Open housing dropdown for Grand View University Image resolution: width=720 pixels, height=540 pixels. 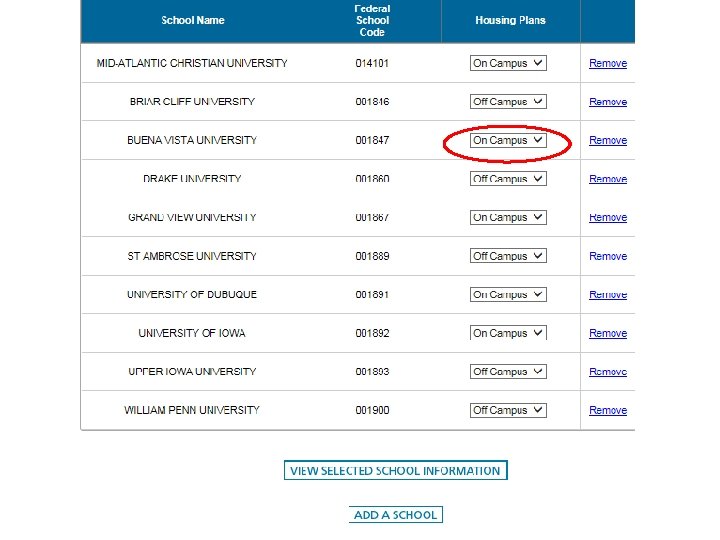tap(508, 217)
